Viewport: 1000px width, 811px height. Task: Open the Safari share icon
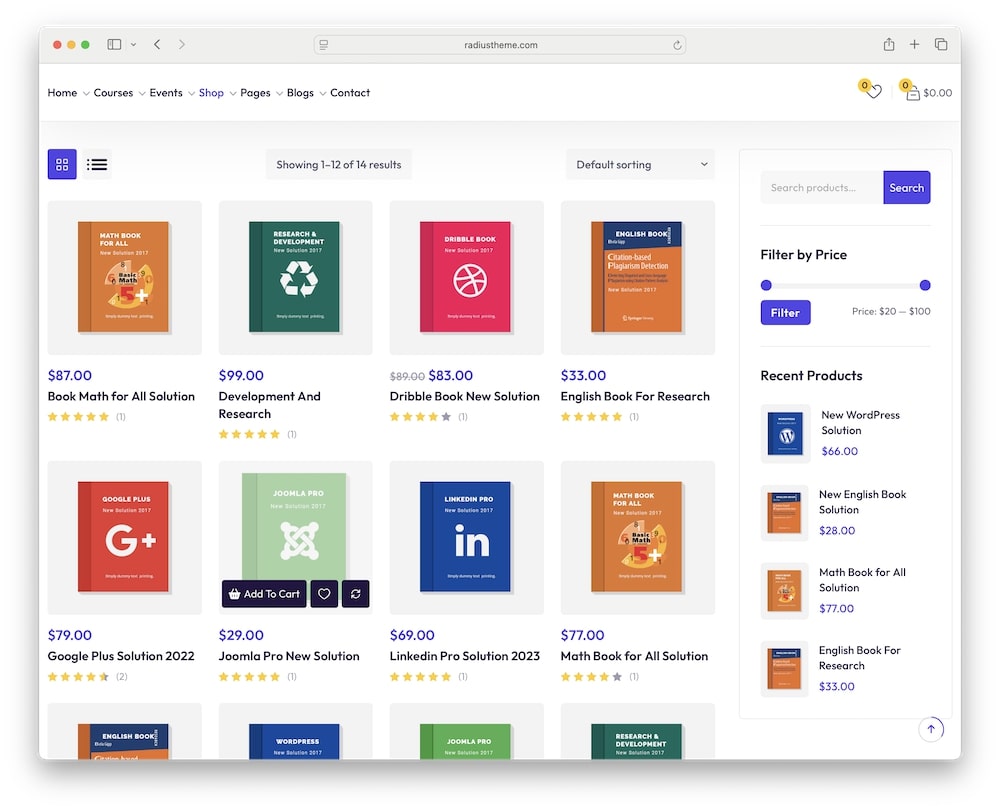tap(889, 44)
